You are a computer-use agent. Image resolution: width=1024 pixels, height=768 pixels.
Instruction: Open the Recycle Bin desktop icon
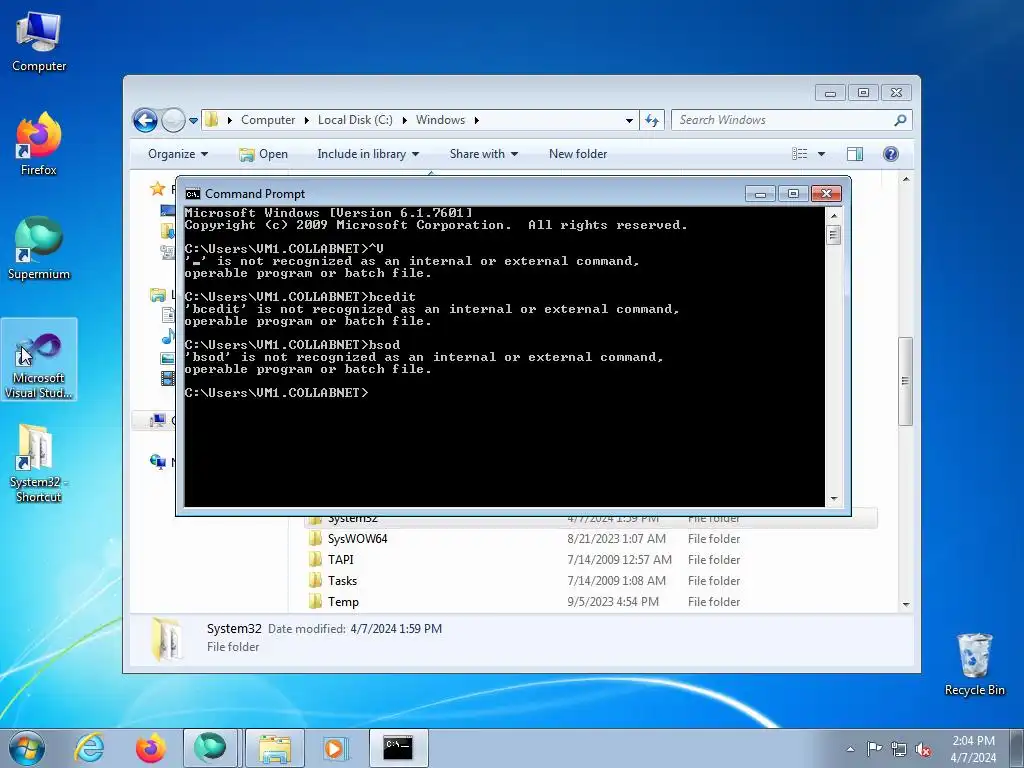(x=974, y=664)
